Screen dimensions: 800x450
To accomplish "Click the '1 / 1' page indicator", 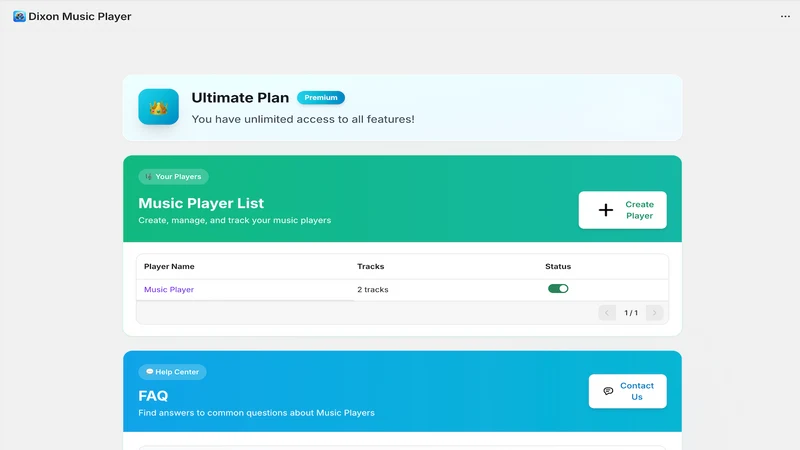I will [631, 313].
